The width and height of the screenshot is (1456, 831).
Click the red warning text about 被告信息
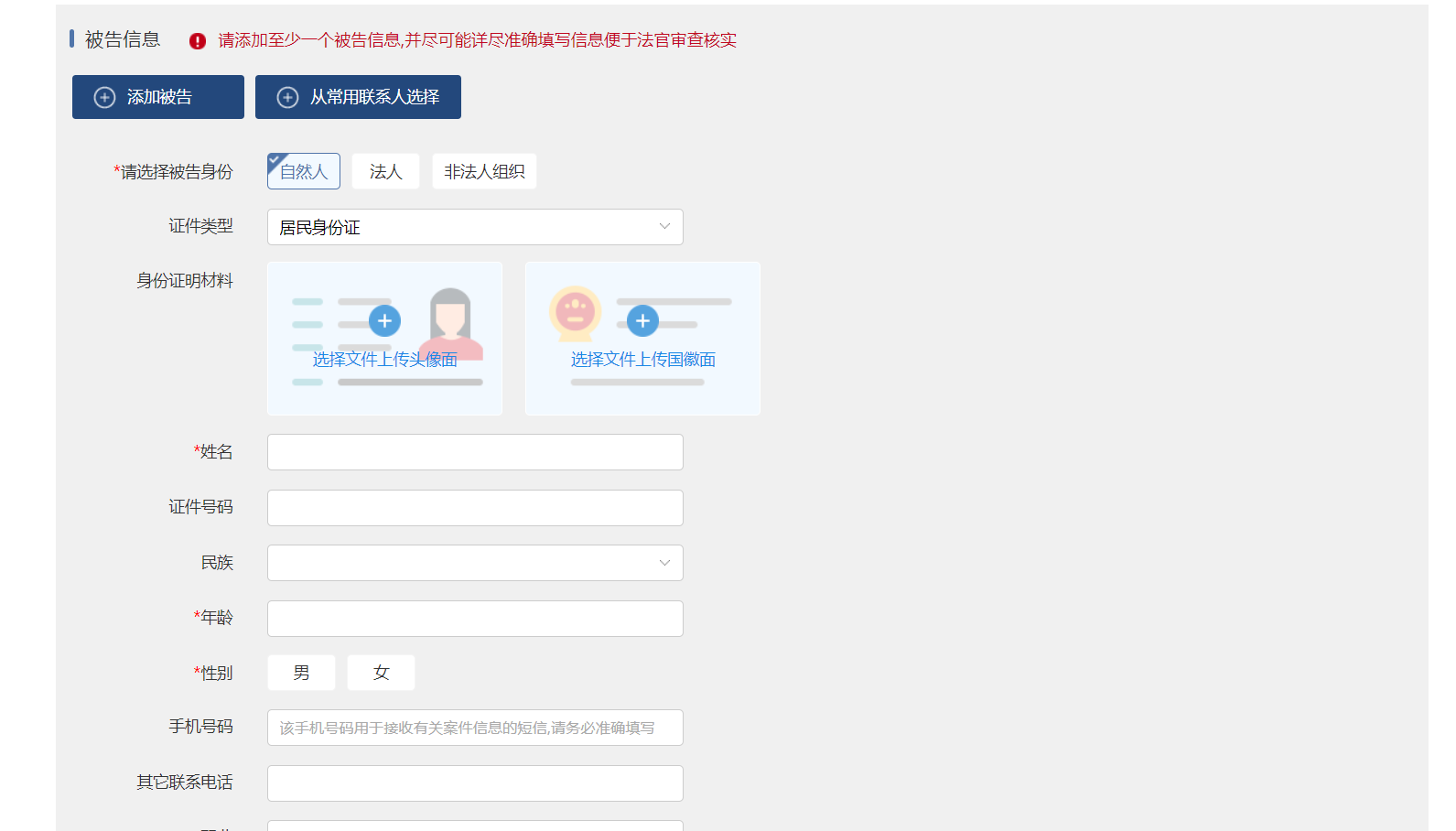coord(477,40)
